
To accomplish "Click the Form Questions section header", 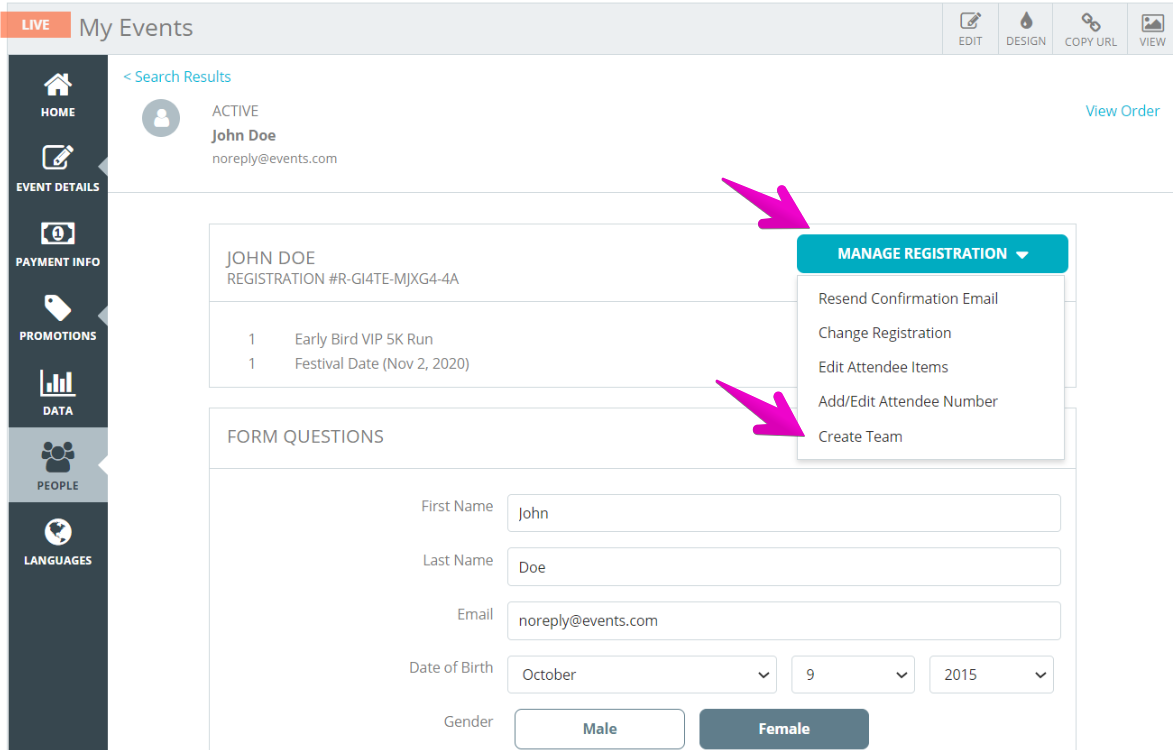I will [x=305, y=436].
